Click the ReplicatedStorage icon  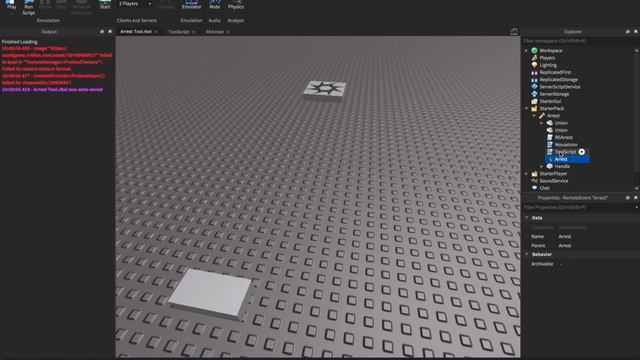534,80
